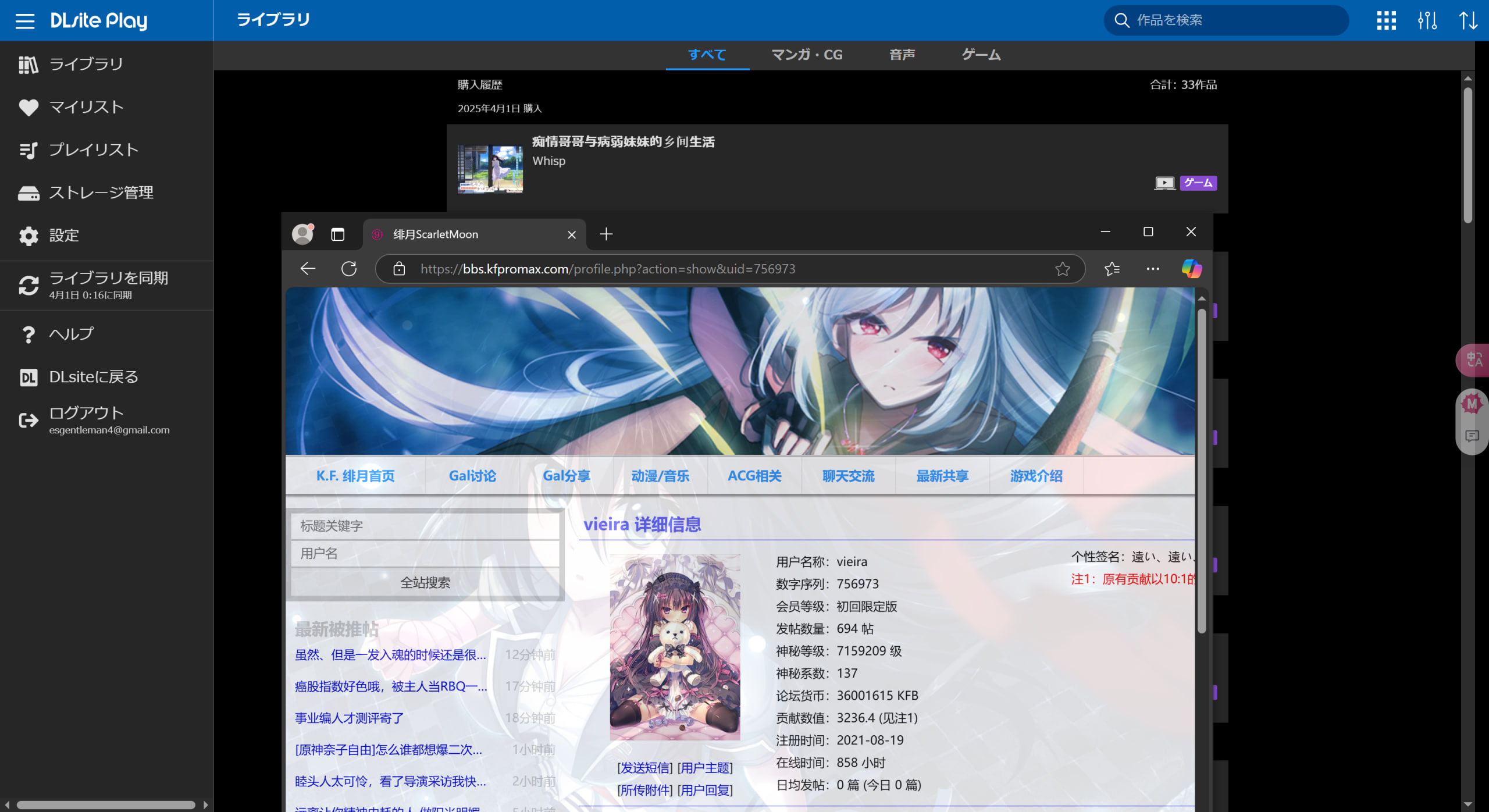View site information lock icon
The image size is (1489, 812).
(399, 269)
